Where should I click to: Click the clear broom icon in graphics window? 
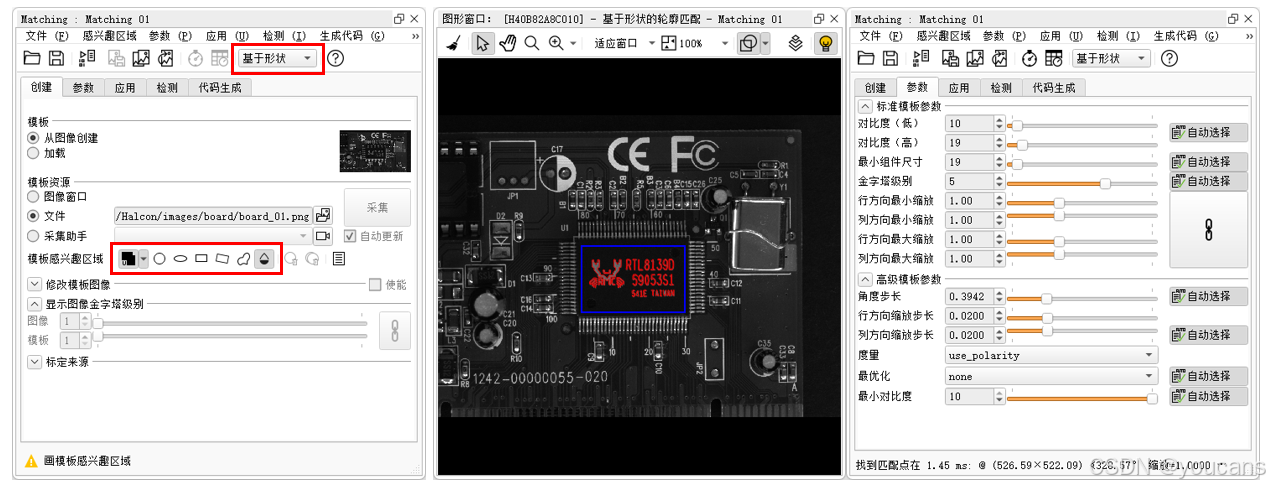454,43
